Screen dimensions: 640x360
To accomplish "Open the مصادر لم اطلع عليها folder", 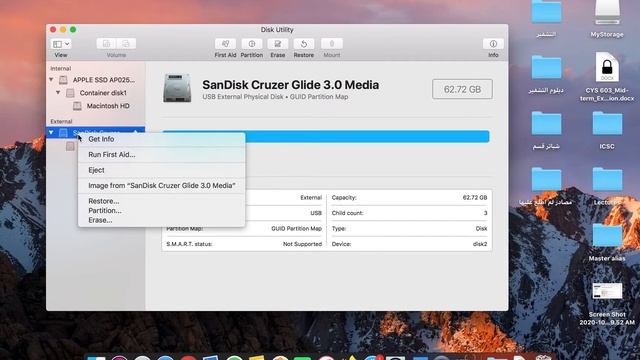I will click(x=546, y=179).
